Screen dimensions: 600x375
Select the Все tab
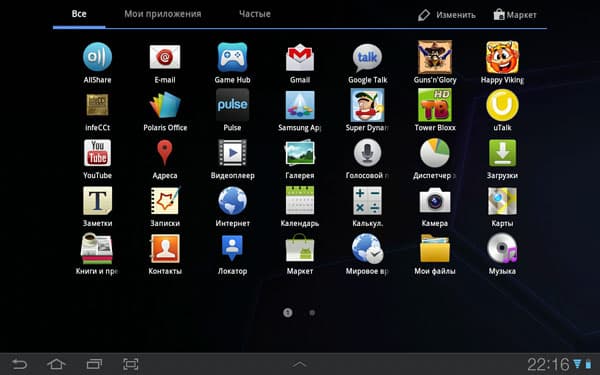point(79,14)
